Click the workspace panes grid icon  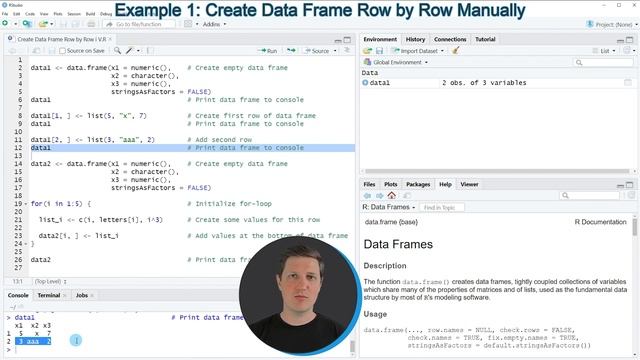188,24
